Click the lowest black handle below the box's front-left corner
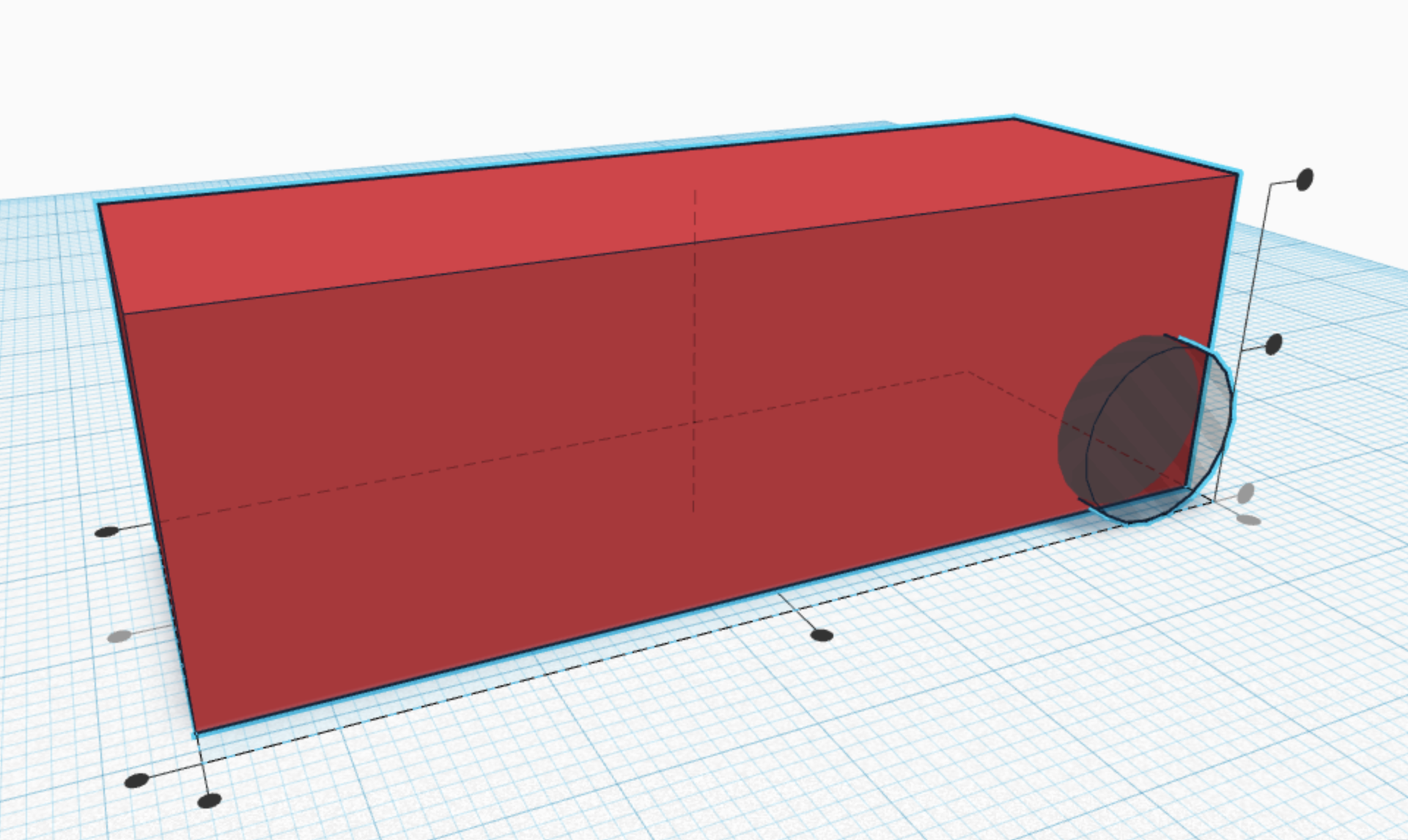 [x=210, y=801]
